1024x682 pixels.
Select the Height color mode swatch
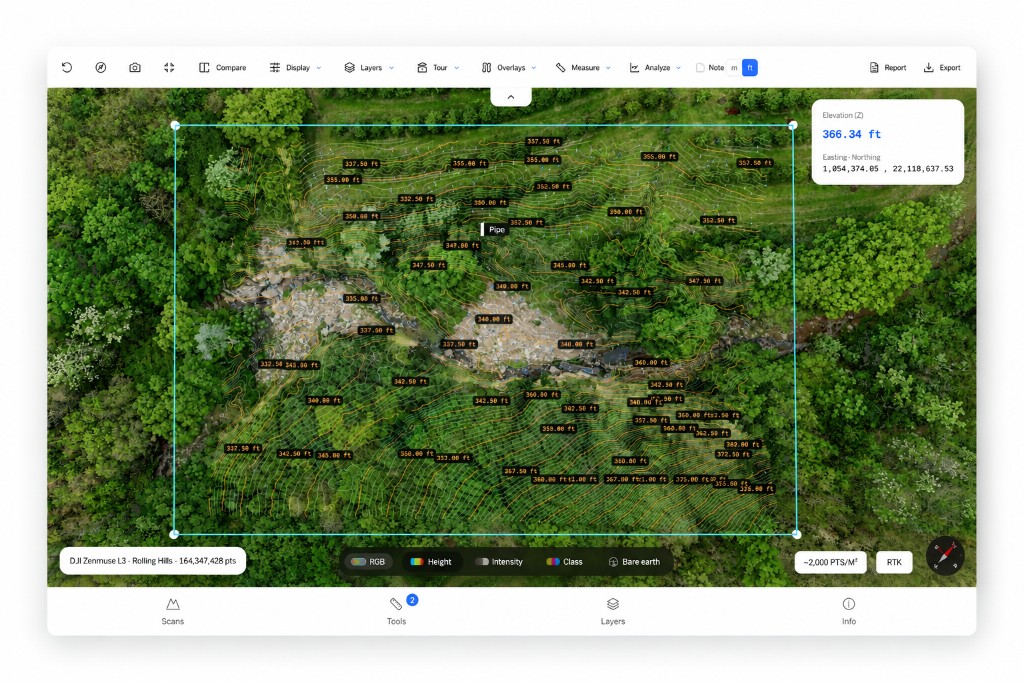point(417,562)
